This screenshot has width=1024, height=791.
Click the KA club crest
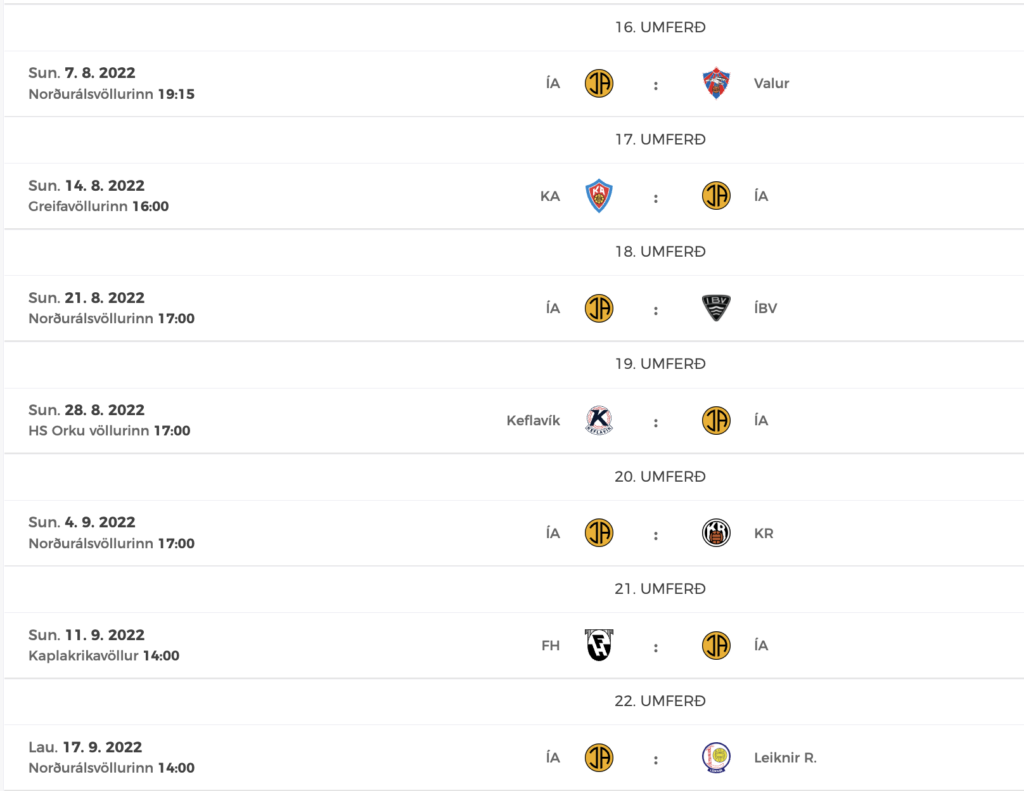(x=599, y=196)
